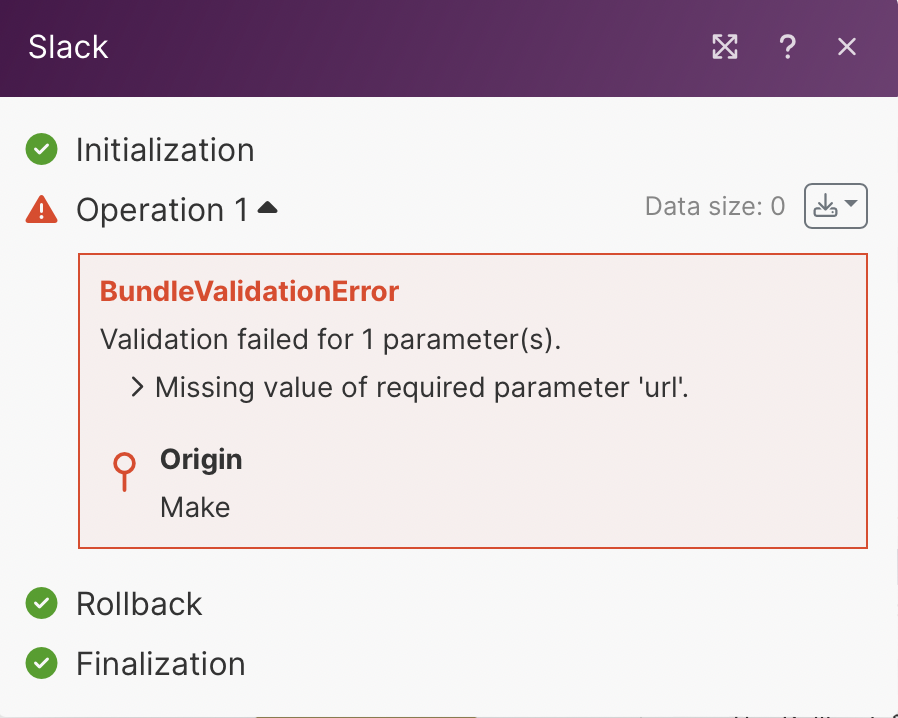Click the green check beside Finalization
Screen dimensions: 898x718
[x=41, y=663]
